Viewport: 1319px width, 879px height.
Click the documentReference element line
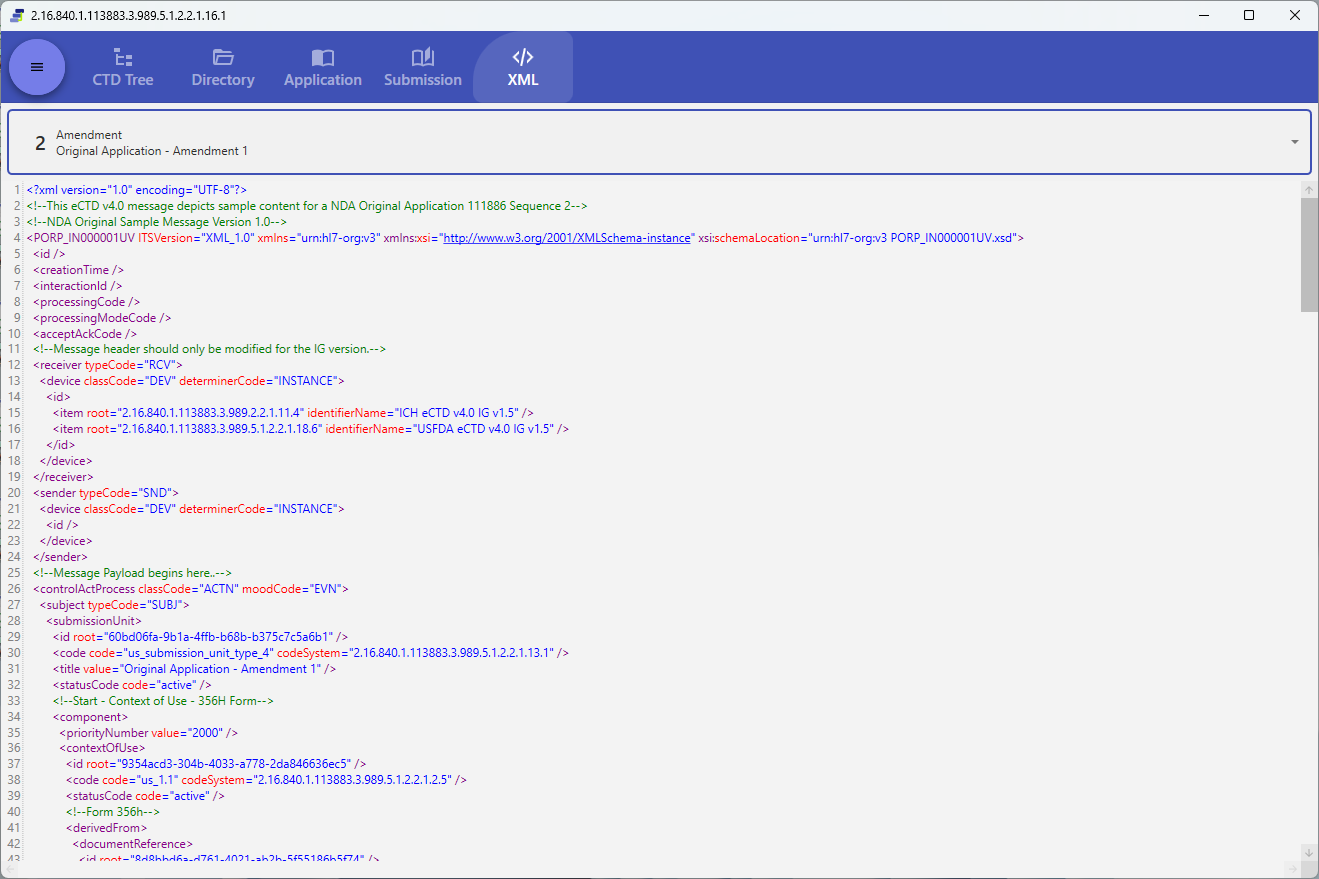point(133,845)
